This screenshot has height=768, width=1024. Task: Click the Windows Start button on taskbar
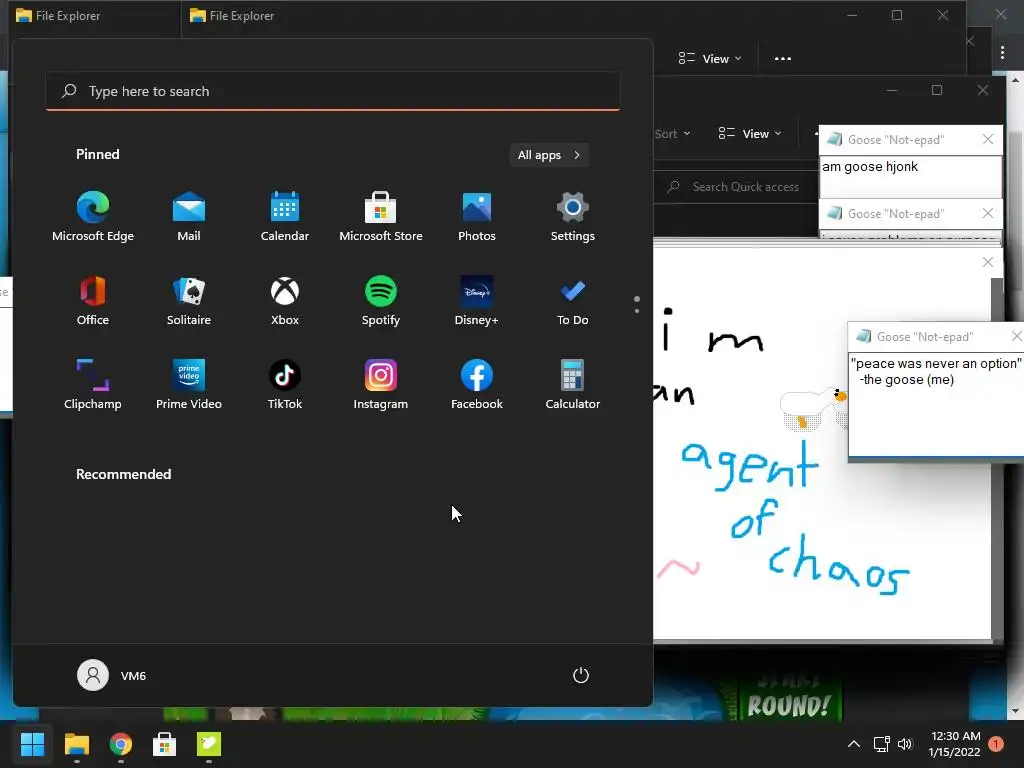tap(32, 744)
